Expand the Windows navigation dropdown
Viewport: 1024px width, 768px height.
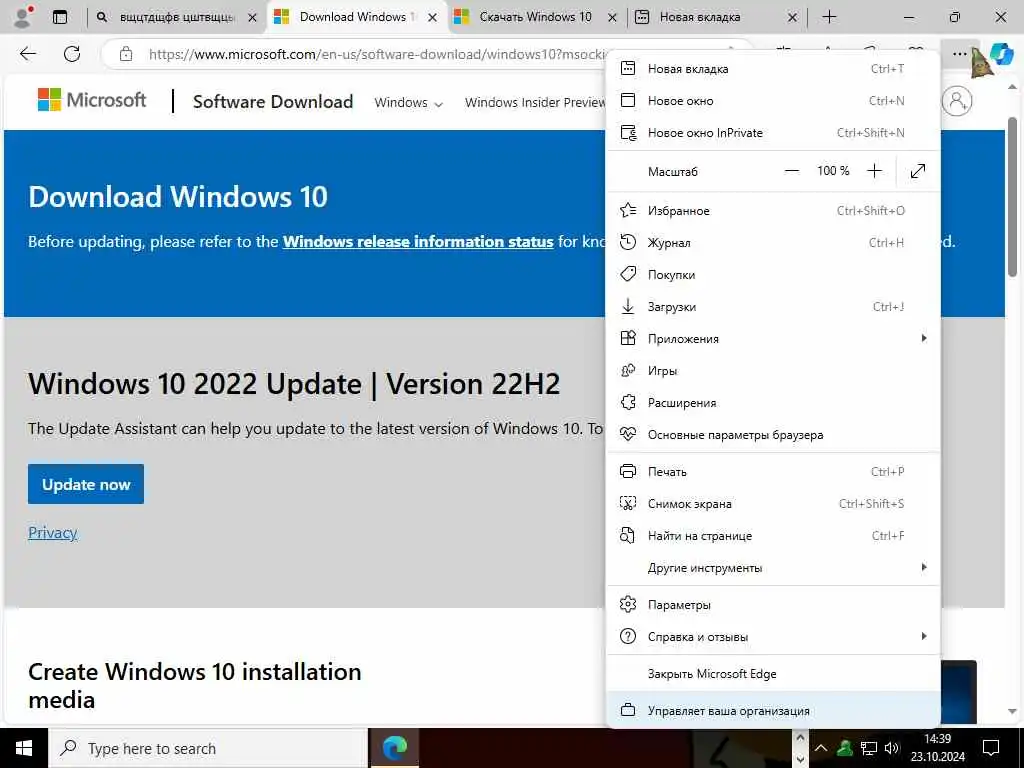pos(408,103)
